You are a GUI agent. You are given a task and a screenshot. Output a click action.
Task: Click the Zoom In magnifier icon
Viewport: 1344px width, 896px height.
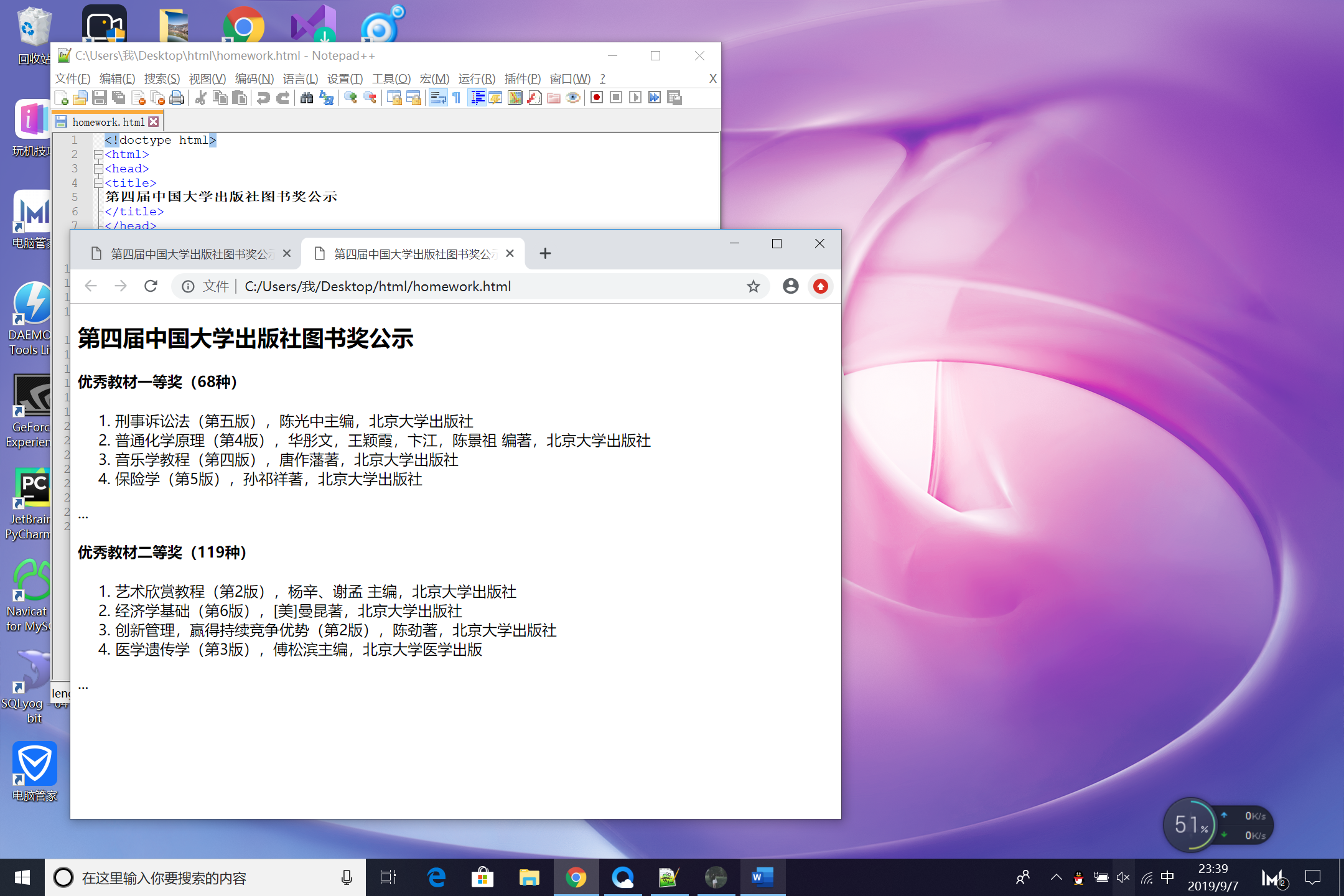[350, 98]
